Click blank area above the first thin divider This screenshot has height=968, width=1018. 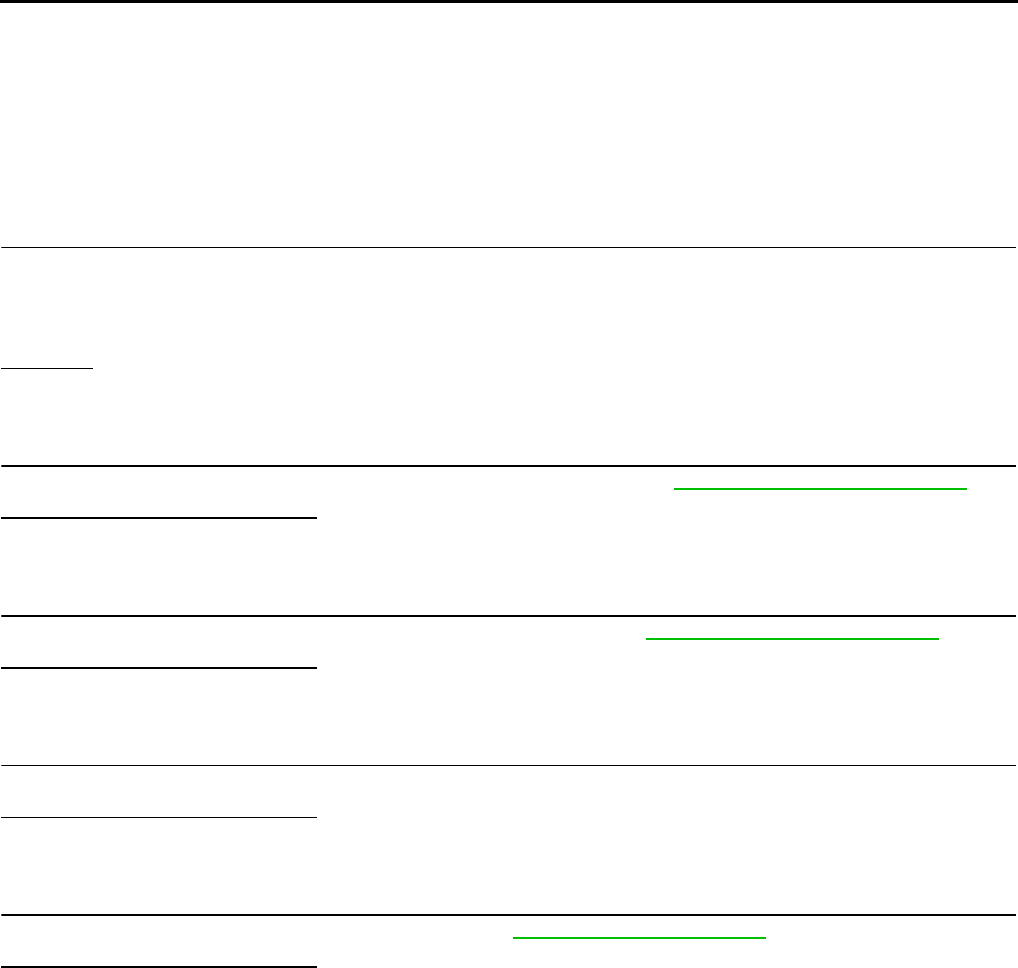508,125
